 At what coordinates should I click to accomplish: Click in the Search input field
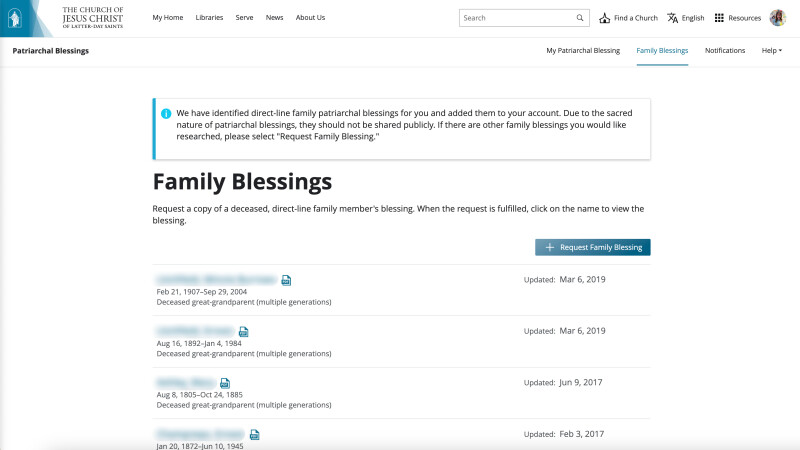point(515,18)
